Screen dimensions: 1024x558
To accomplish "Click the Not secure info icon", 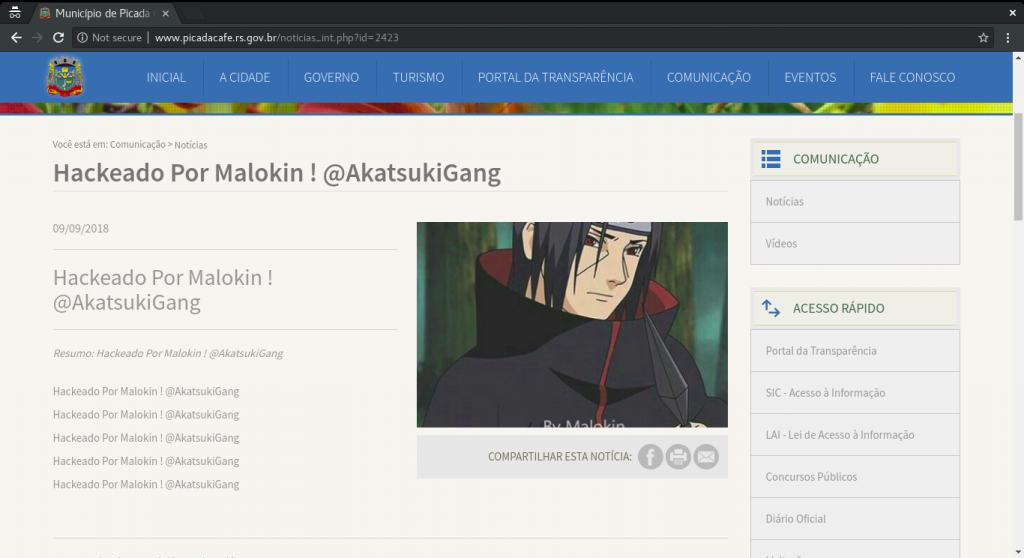I will click(82, 38).
